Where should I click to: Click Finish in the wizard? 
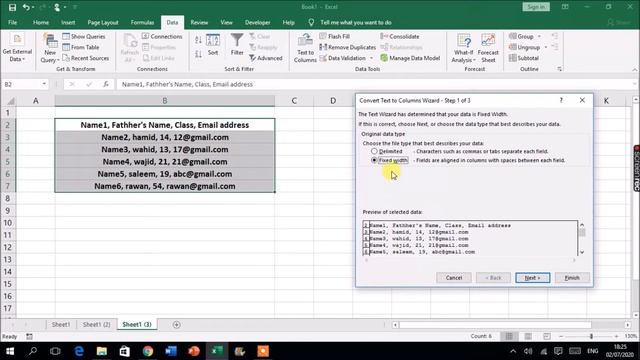click(x=572, y=278)
